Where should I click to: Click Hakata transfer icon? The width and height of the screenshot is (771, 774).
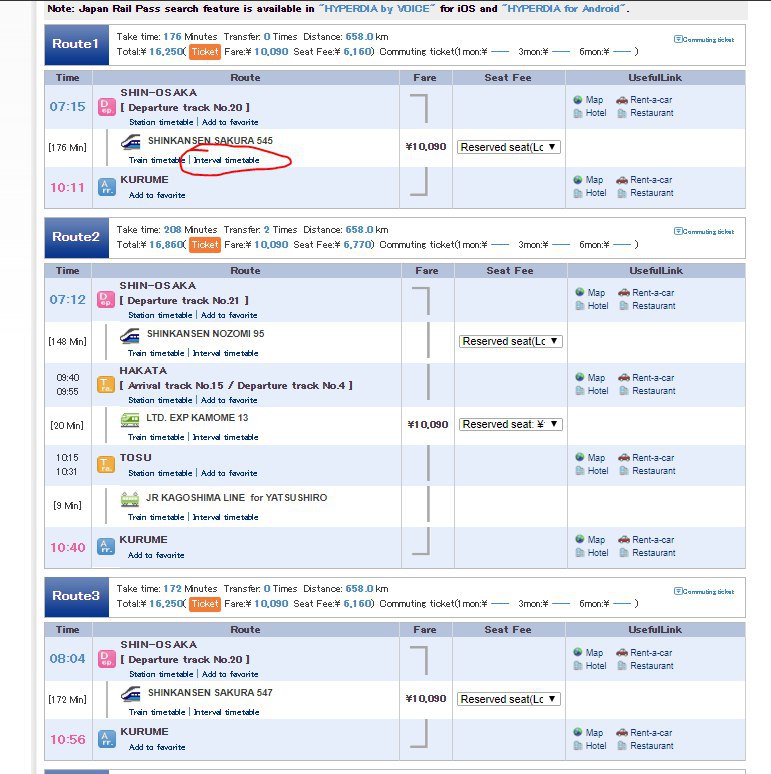pyautogui.click(x=106, y=385)
